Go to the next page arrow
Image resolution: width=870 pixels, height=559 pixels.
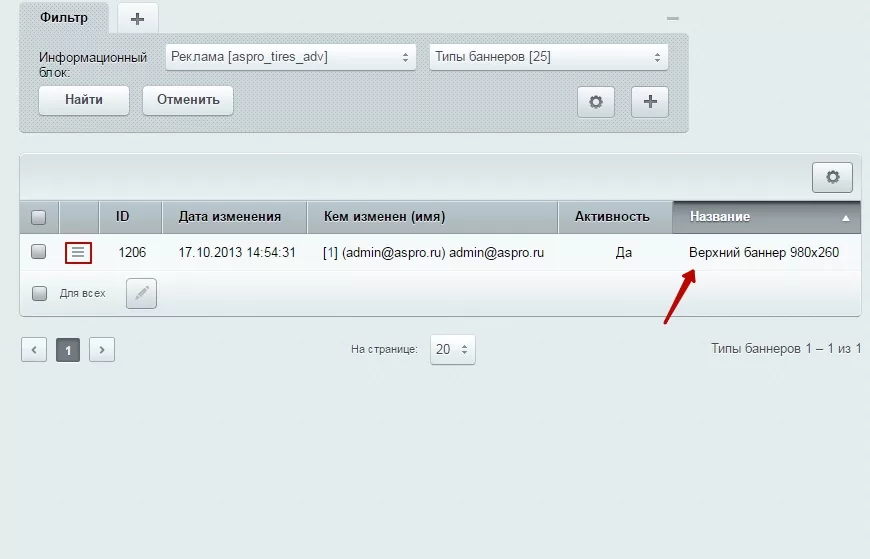click(102, 350)
